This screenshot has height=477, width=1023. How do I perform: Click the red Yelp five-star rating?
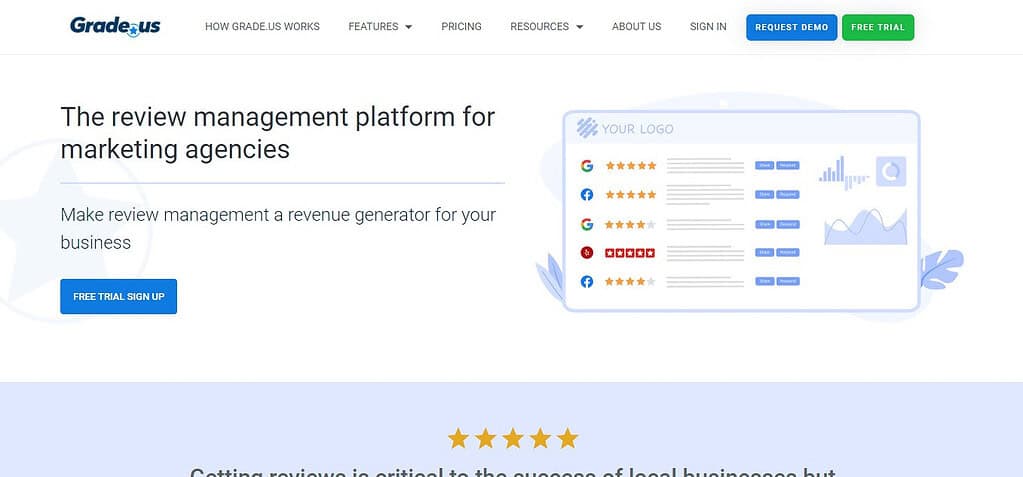[x=630, y=253]
